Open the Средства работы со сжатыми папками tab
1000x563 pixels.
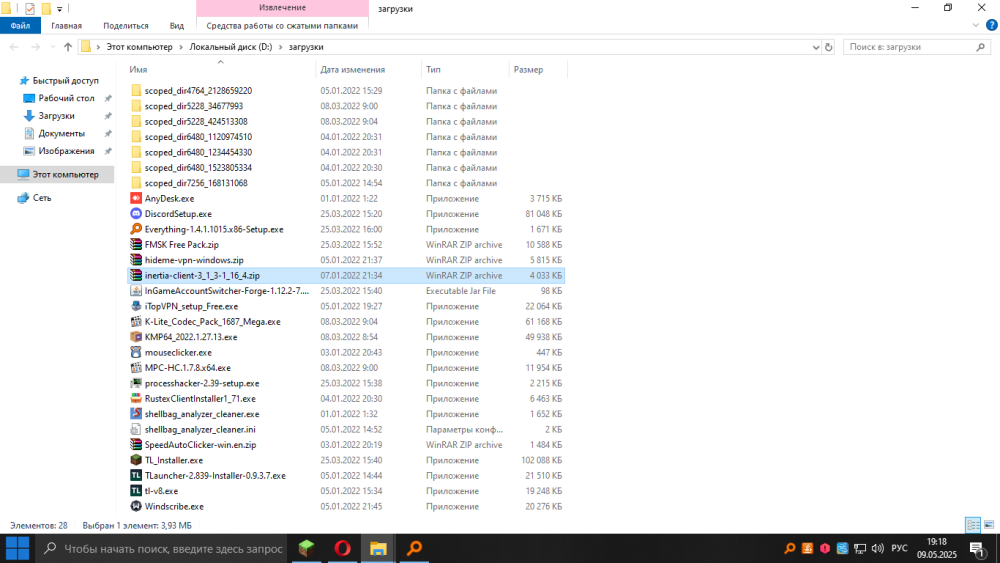[282, 26]
